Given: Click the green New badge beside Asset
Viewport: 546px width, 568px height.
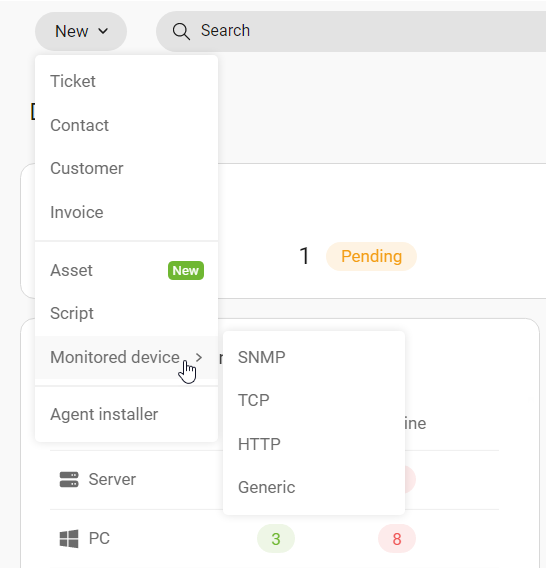Looking at the screenshot, I should (186, 271).
